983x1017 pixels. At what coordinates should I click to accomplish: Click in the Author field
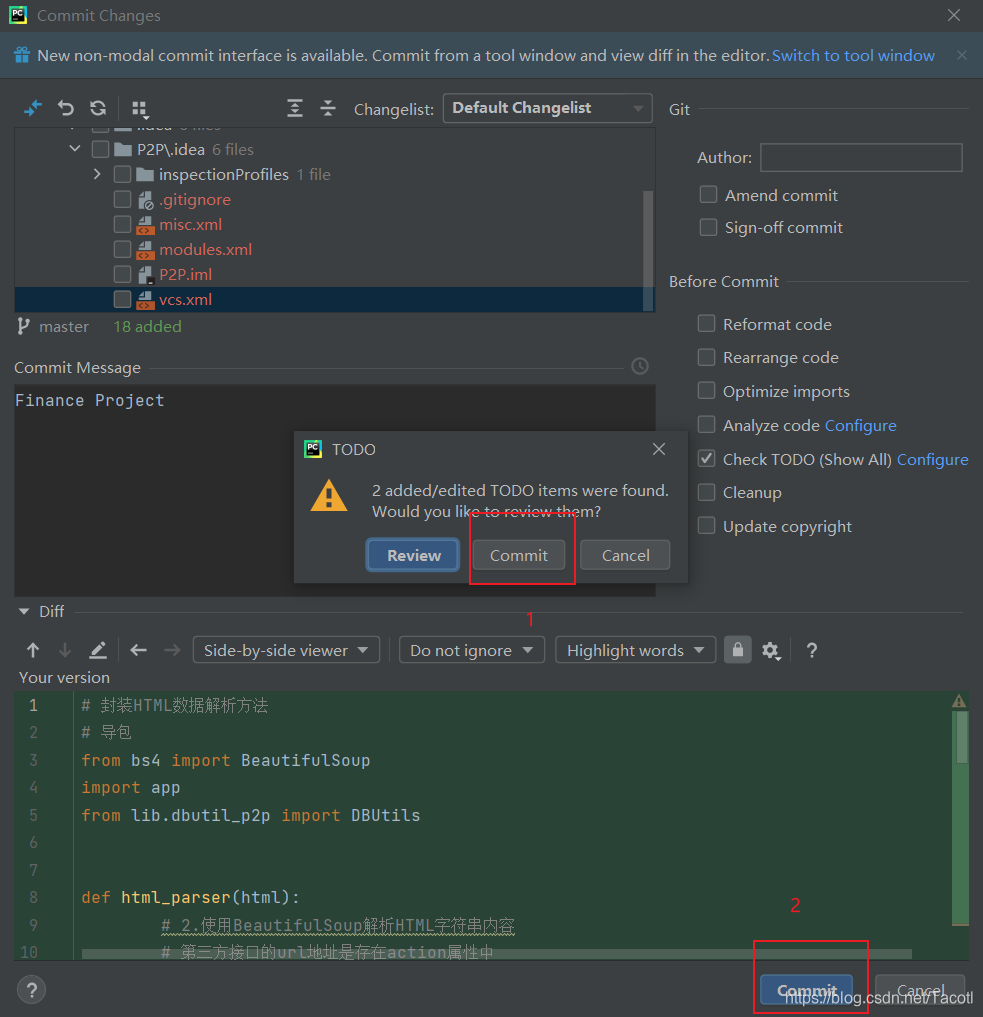pos(861,158)
